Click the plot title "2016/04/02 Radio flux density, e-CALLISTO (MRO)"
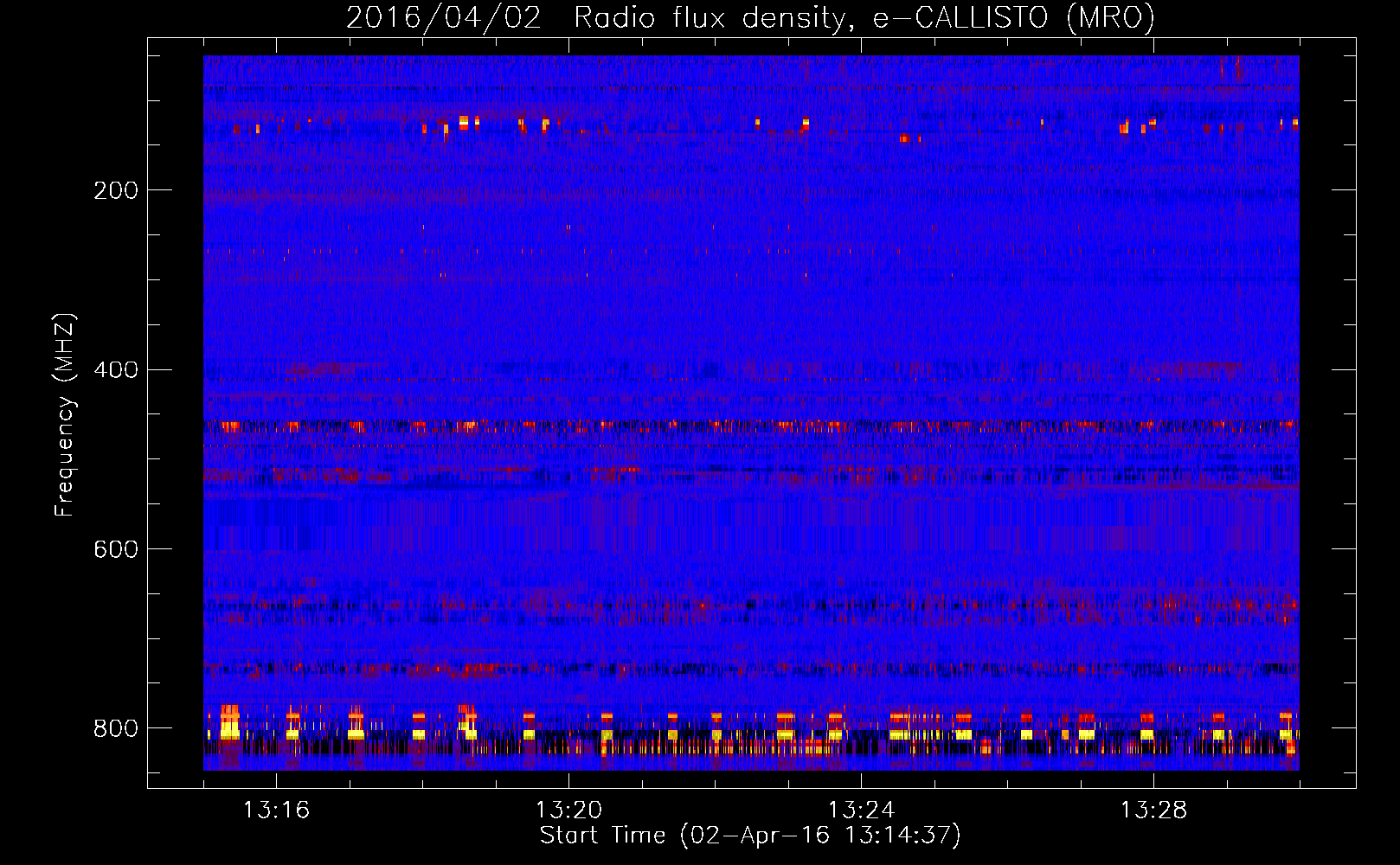This screenshot has height=865, width=1400. tap(750, 17)
